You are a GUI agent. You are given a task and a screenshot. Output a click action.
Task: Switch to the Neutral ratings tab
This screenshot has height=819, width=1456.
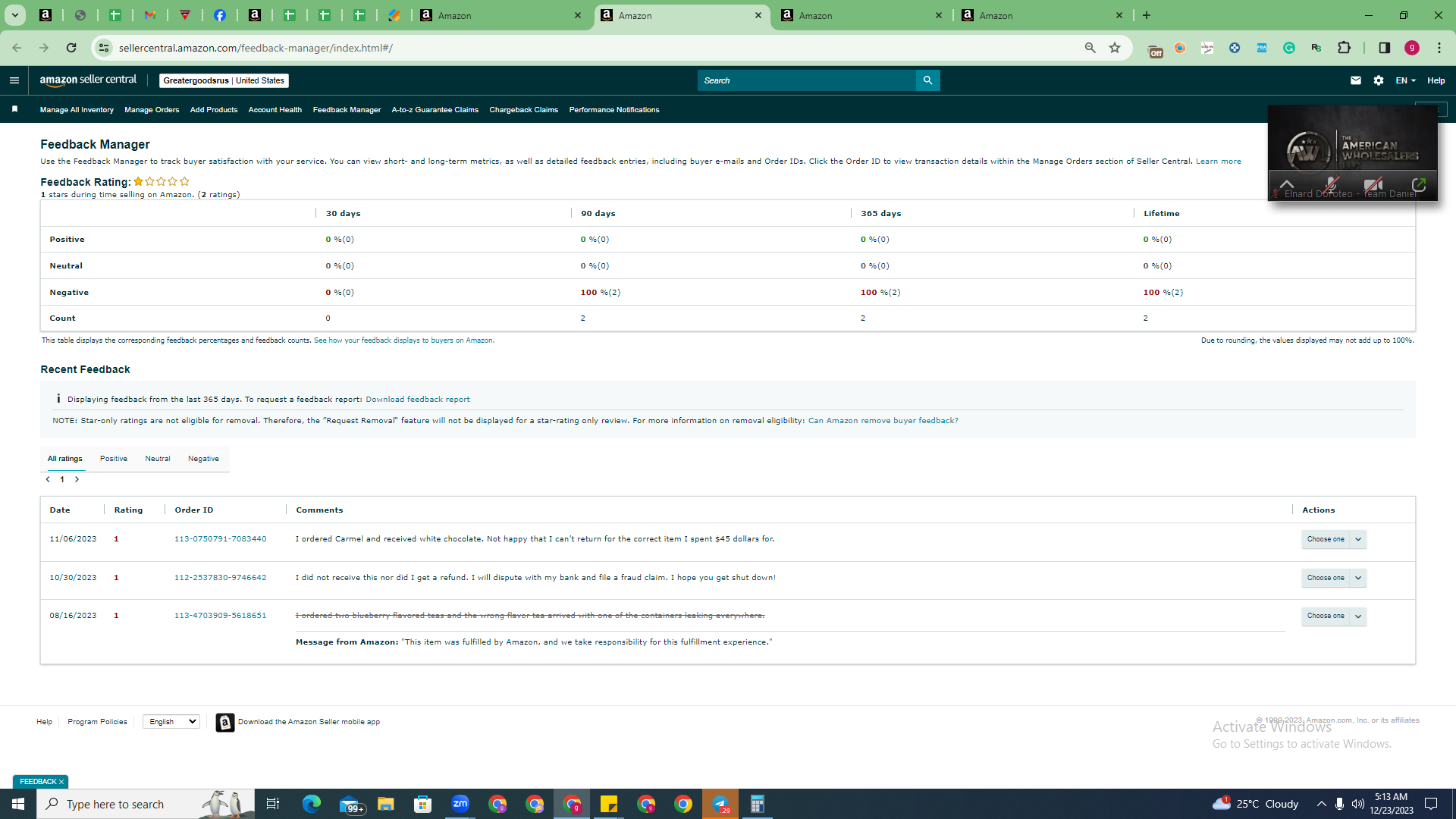click(158, 459)
